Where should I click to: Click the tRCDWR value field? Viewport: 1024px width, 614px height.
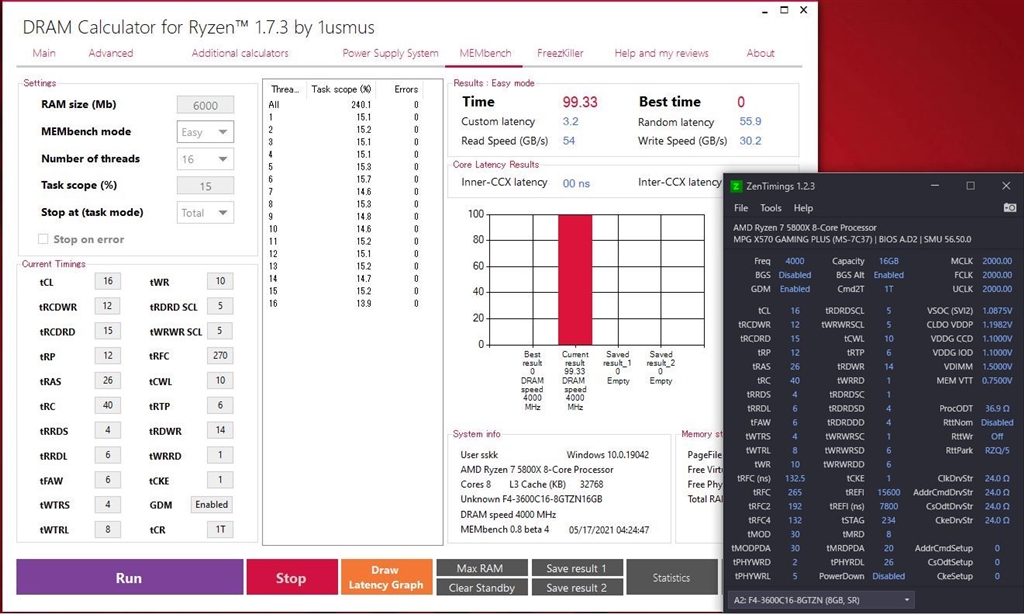108,306
